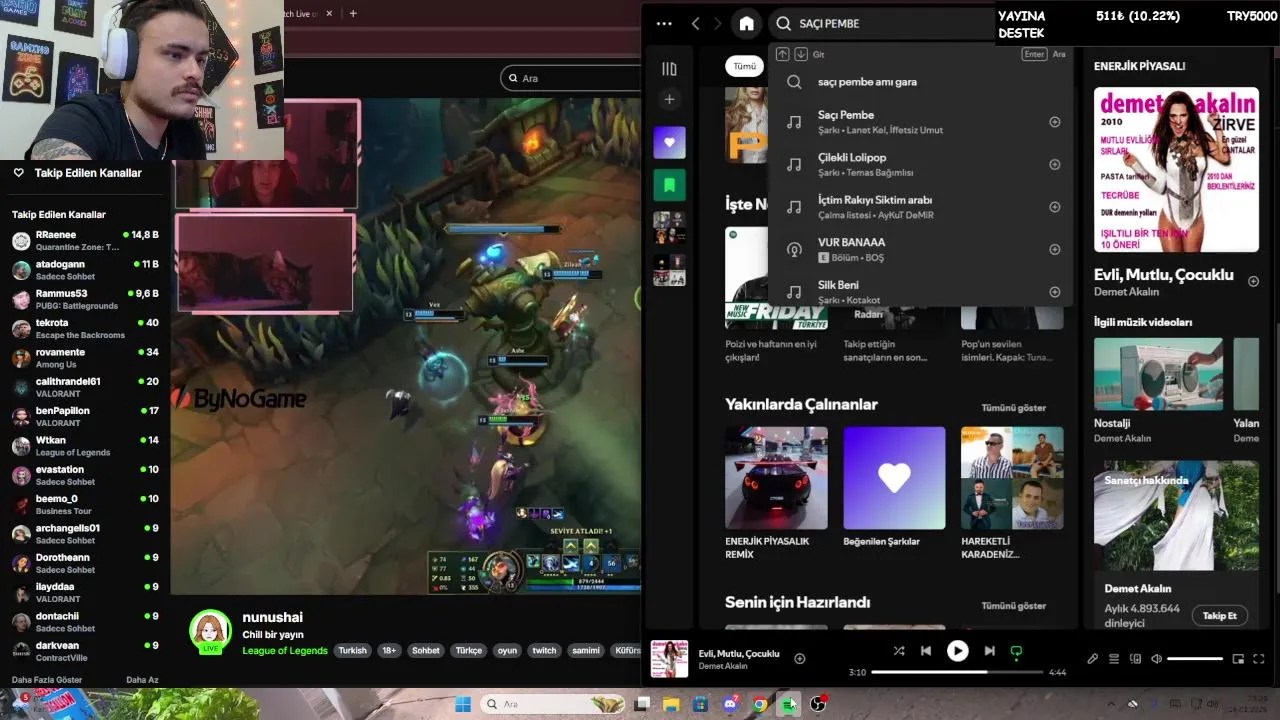Open nunushai live avatar

(x=210, y=631)
